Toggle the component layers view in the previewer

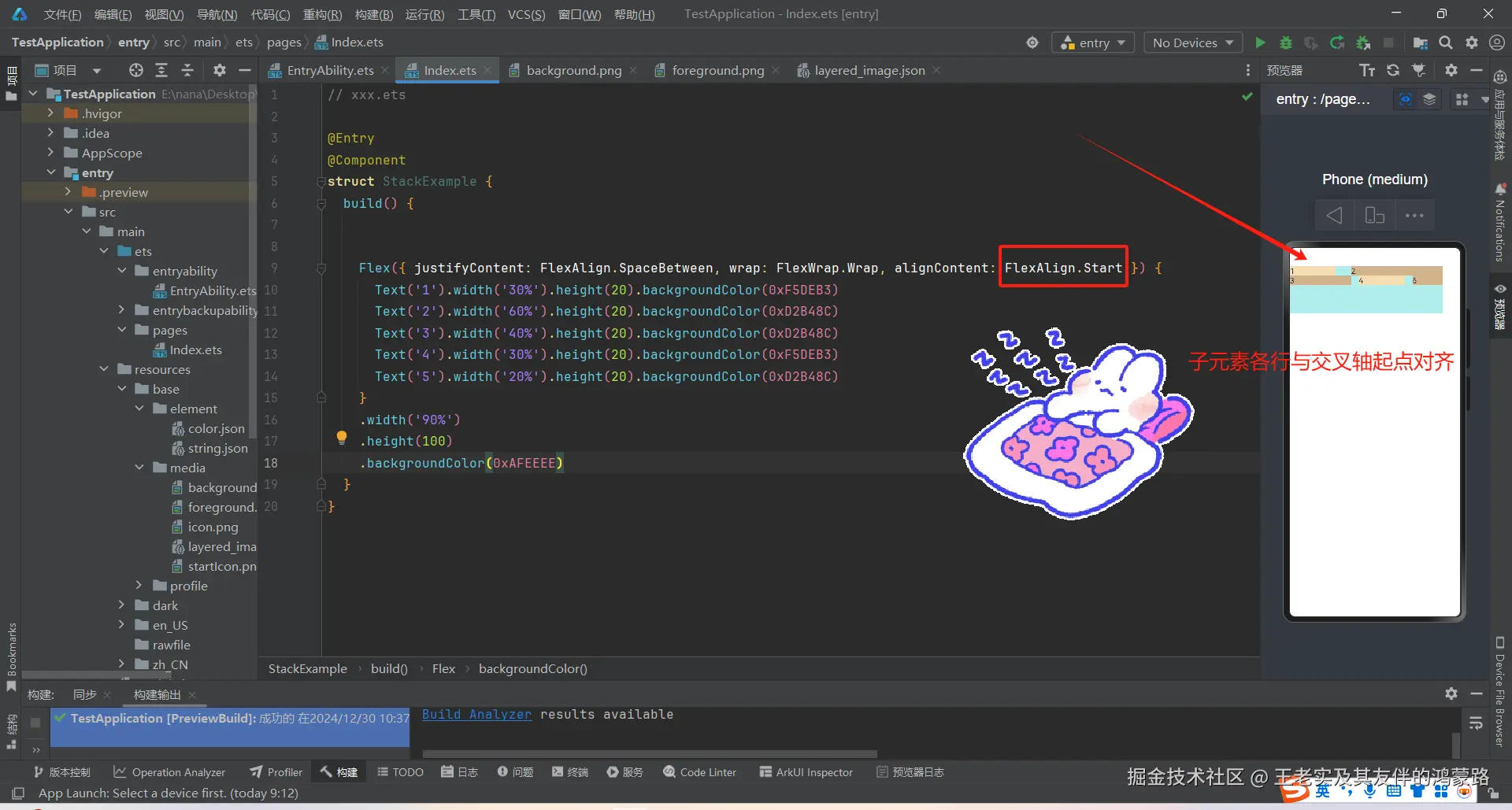pos(1429,99)
